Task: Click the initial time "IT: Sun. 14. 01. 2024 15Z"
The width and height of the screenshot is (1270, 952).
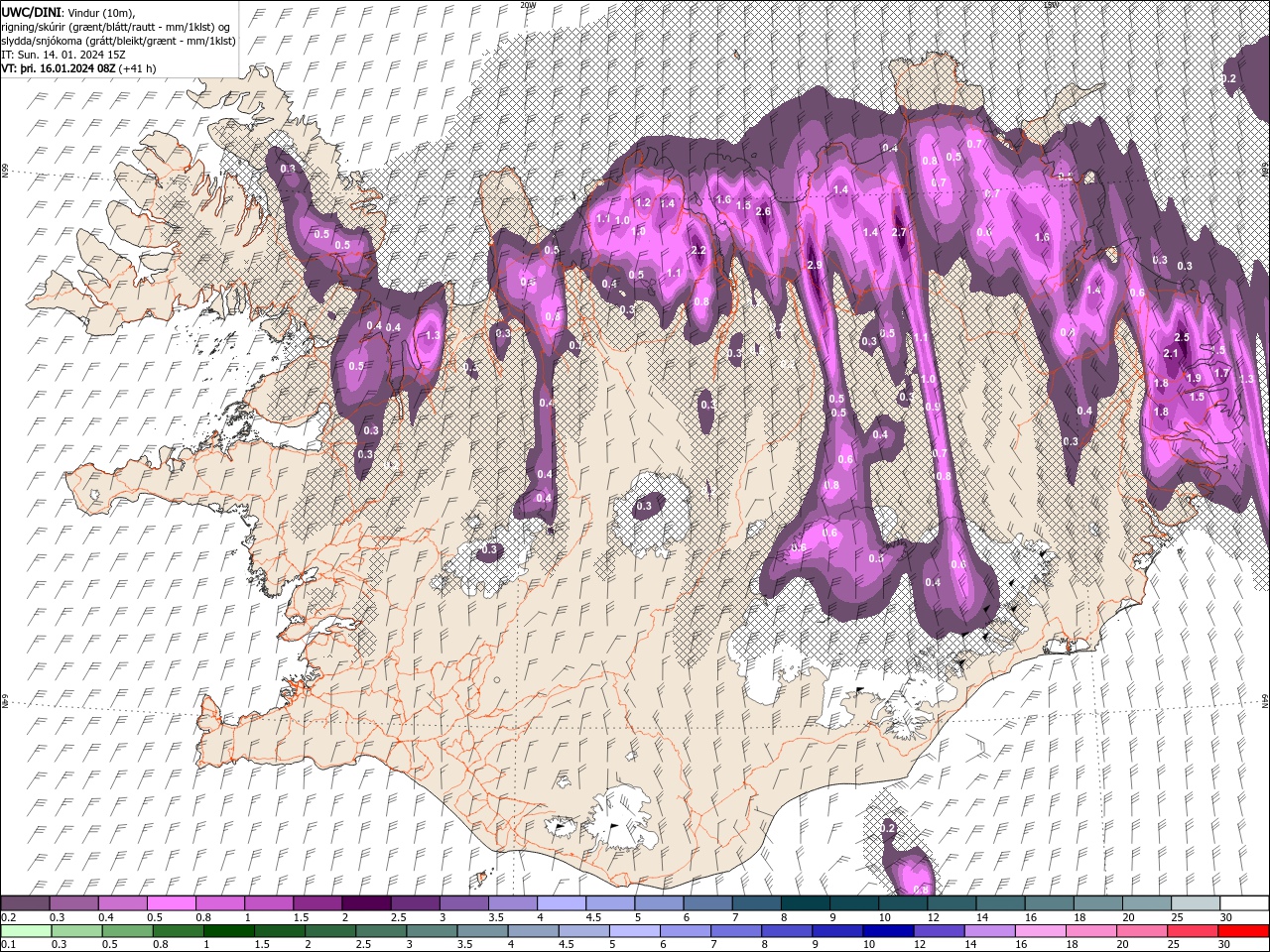Action: click(63, 55)
